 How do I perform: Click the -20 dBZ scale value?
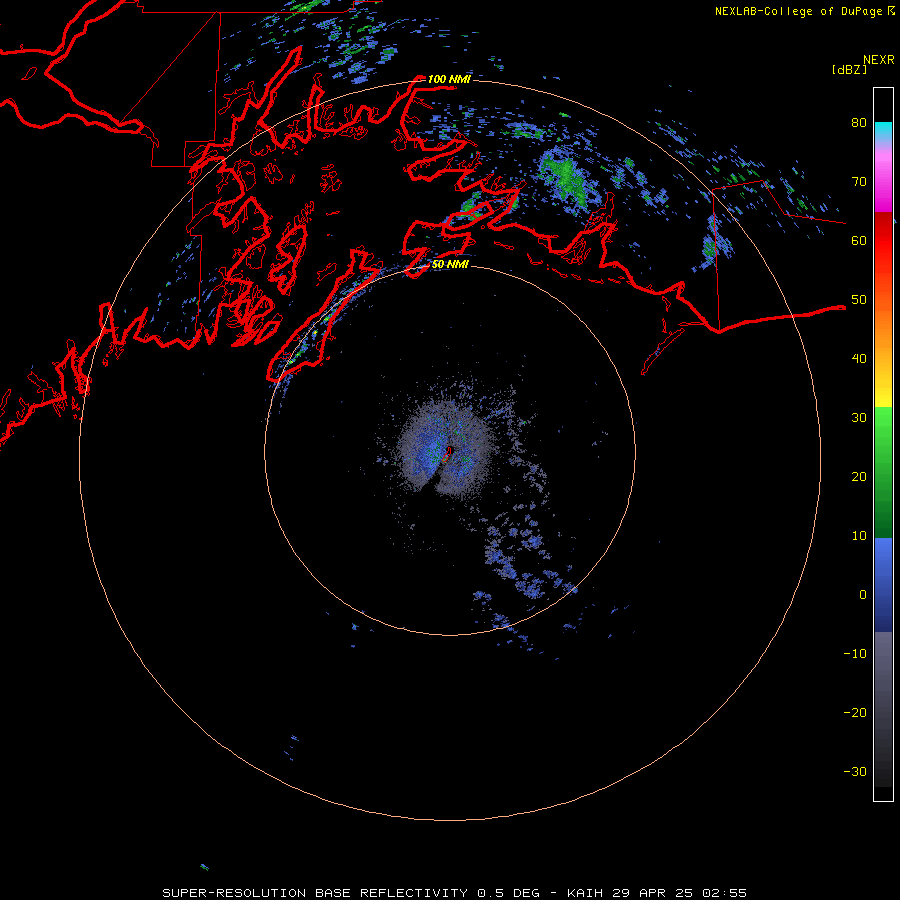[855, 712]
